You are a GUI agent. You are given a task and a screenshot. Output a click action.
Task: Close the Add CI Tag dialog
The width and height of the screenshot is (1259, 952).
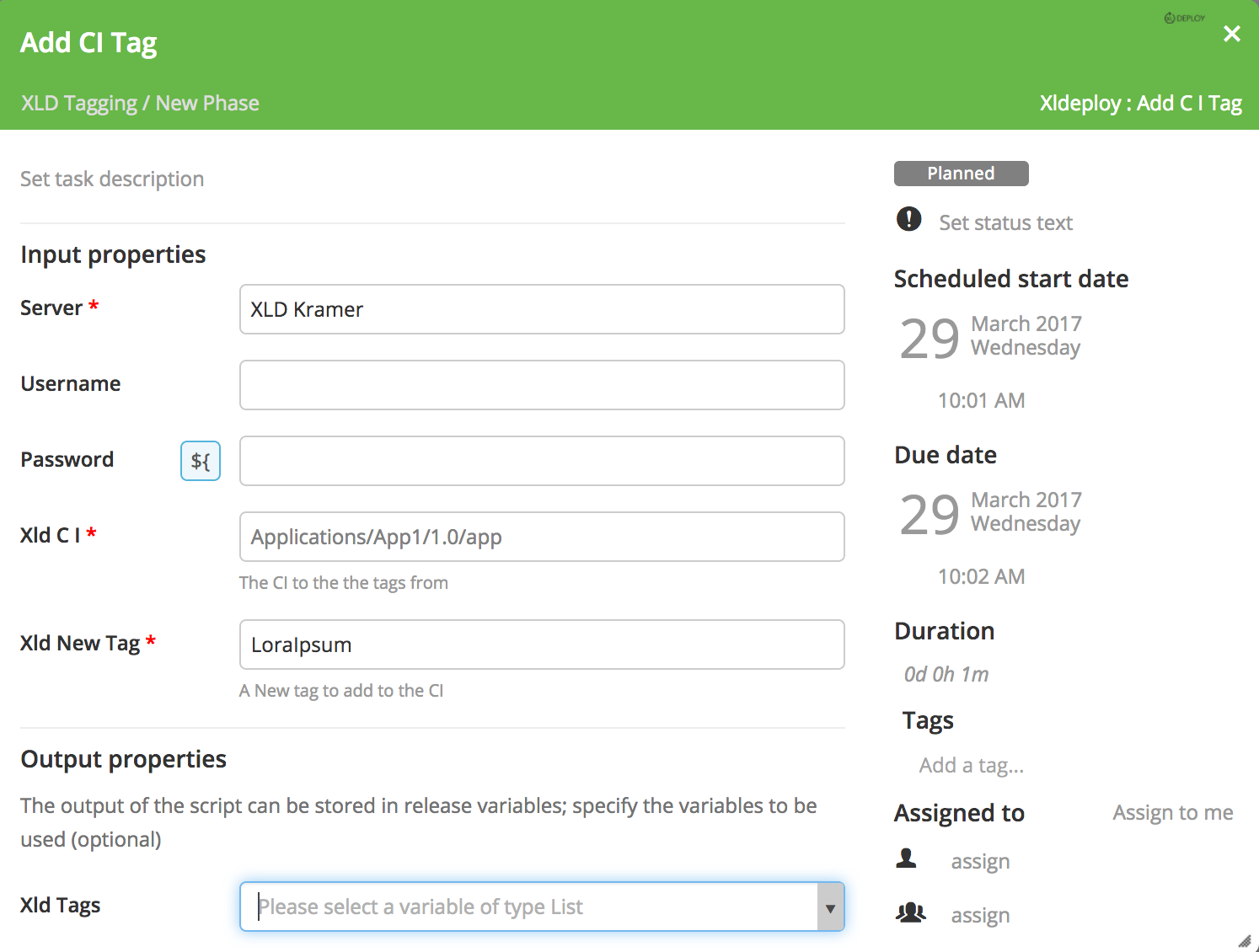coord(1231,34)
